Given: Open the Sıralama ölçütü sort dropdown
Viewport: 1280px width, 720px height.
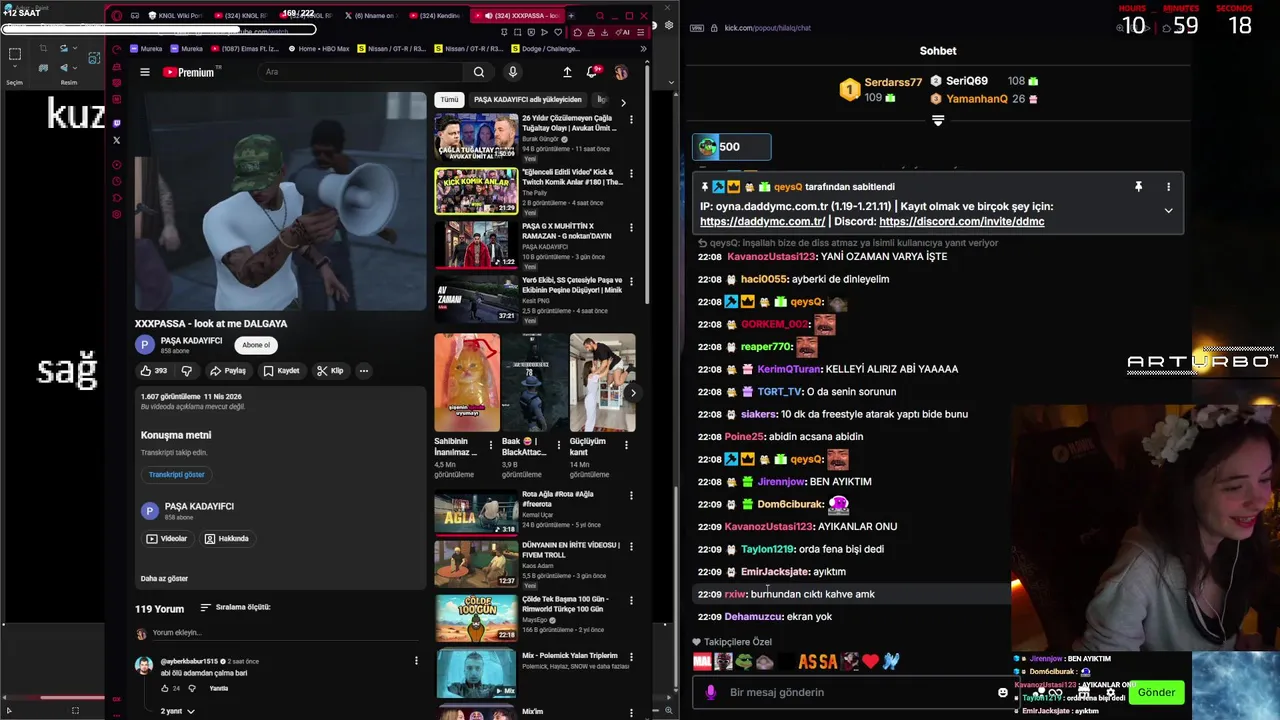Looking at the screenshot, I should click(235, 607).
